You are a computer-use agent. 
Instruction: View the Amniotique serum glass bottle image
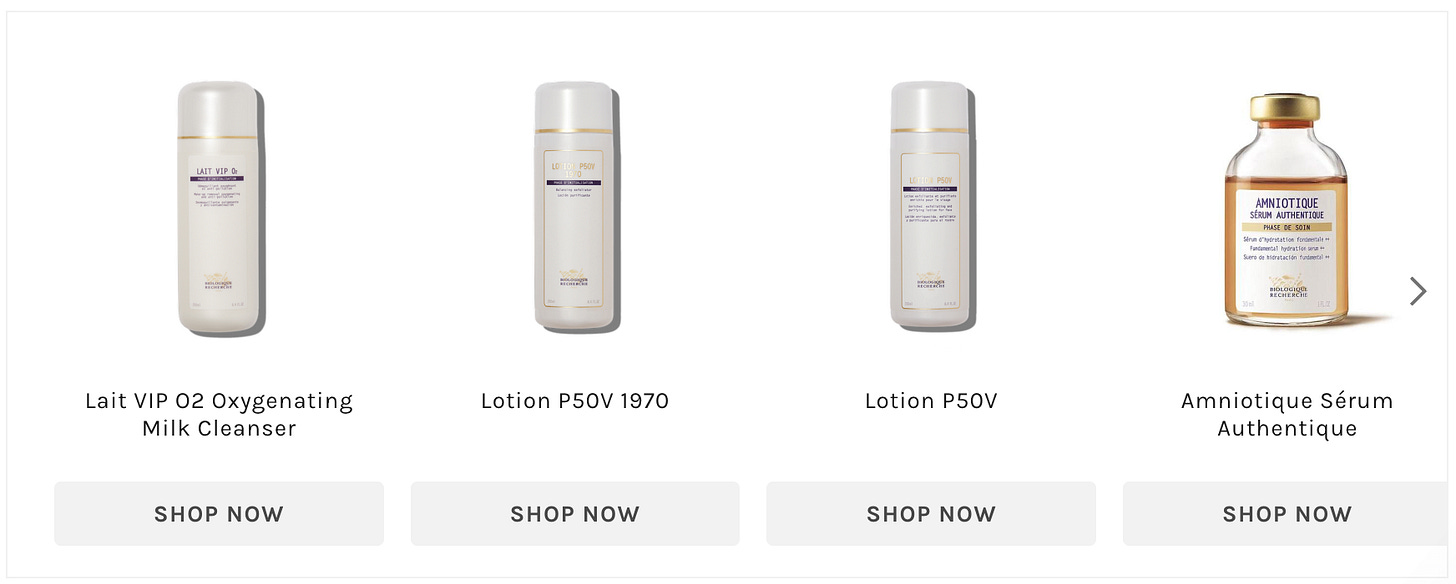(x=1287, y=210)
